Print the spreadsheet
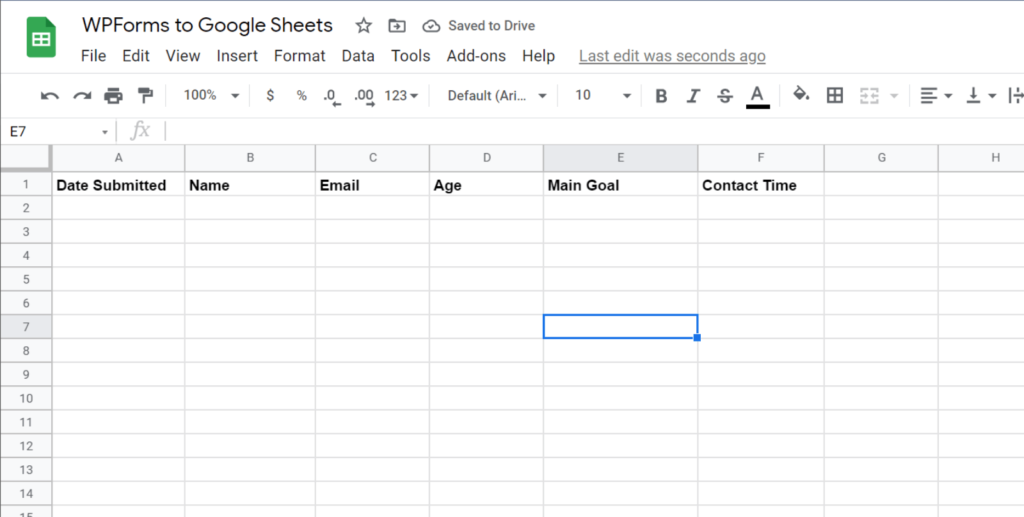The width and height of the screenshot is (1024, 517). click(x=114, y=96)
